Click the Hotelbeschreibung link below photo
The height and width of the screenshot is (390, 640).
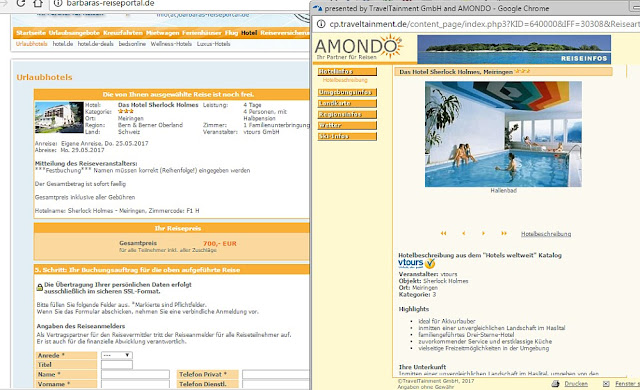click(546, 234)
